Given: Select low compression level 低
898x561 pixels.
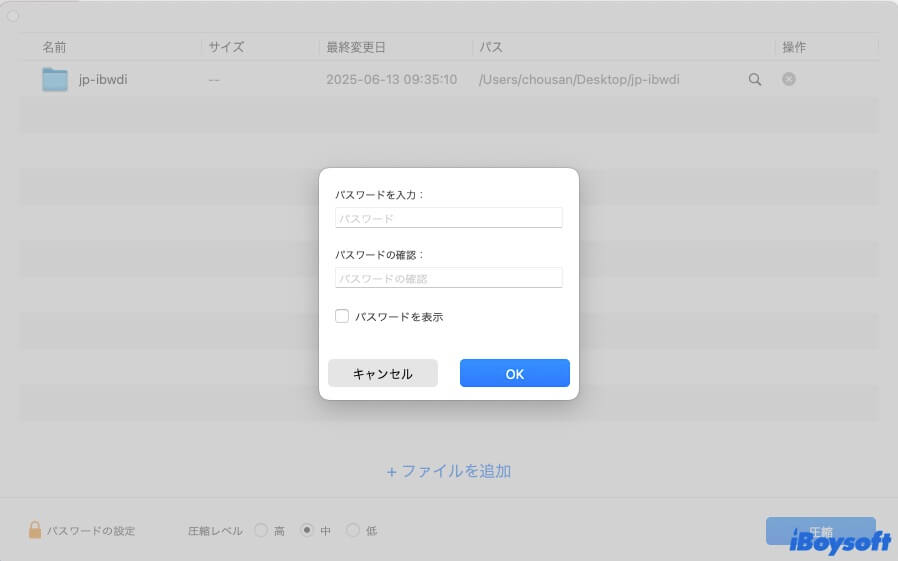Looking at the screenshot, I should coord(353,530).
